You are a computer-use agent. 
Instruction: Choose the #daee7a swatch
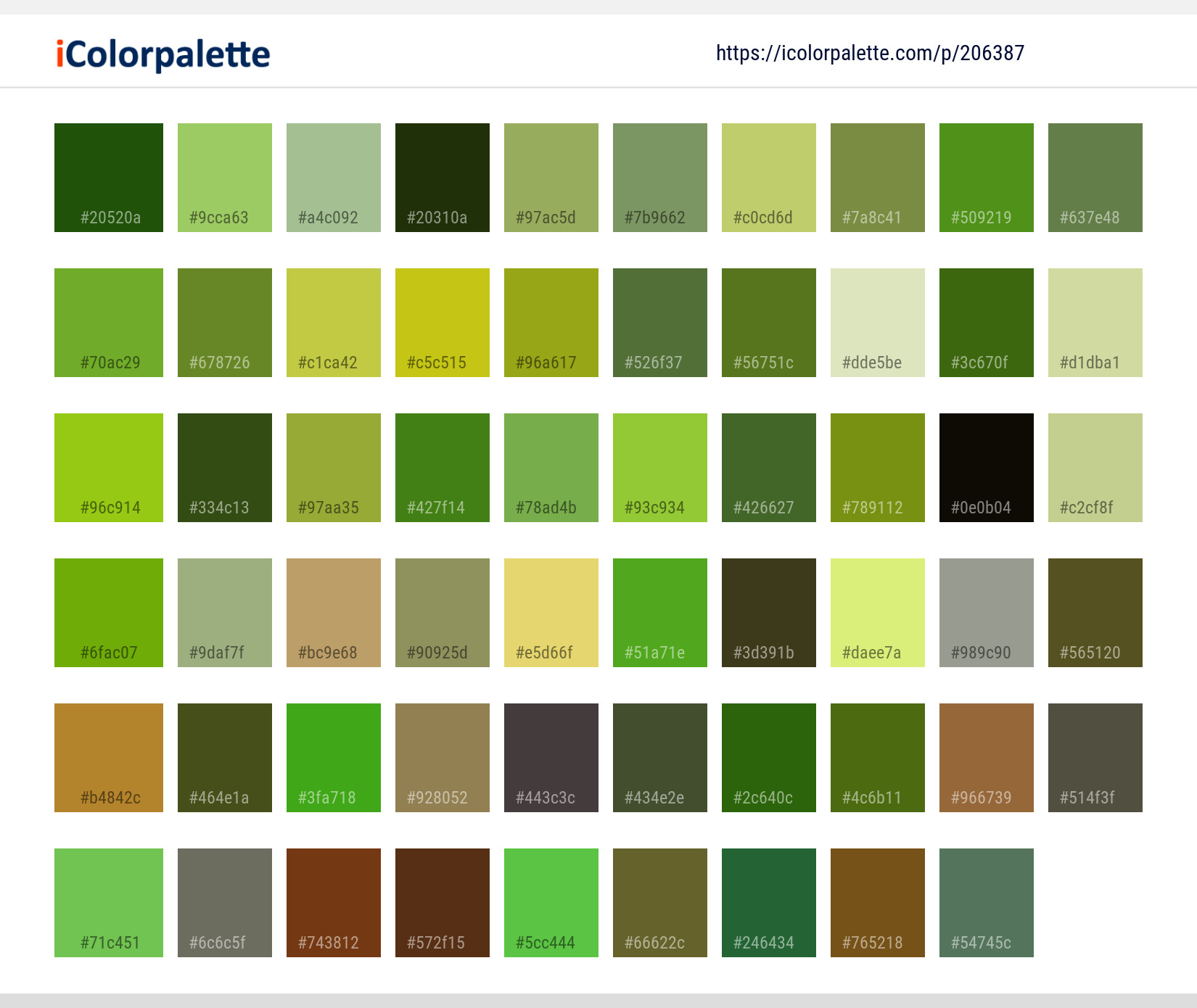coord(878,613)
